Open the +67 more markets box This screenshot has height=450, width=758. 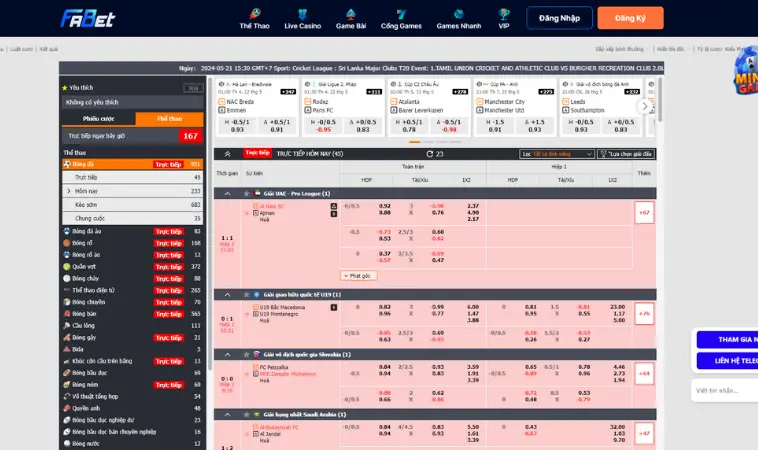[644, 212]
